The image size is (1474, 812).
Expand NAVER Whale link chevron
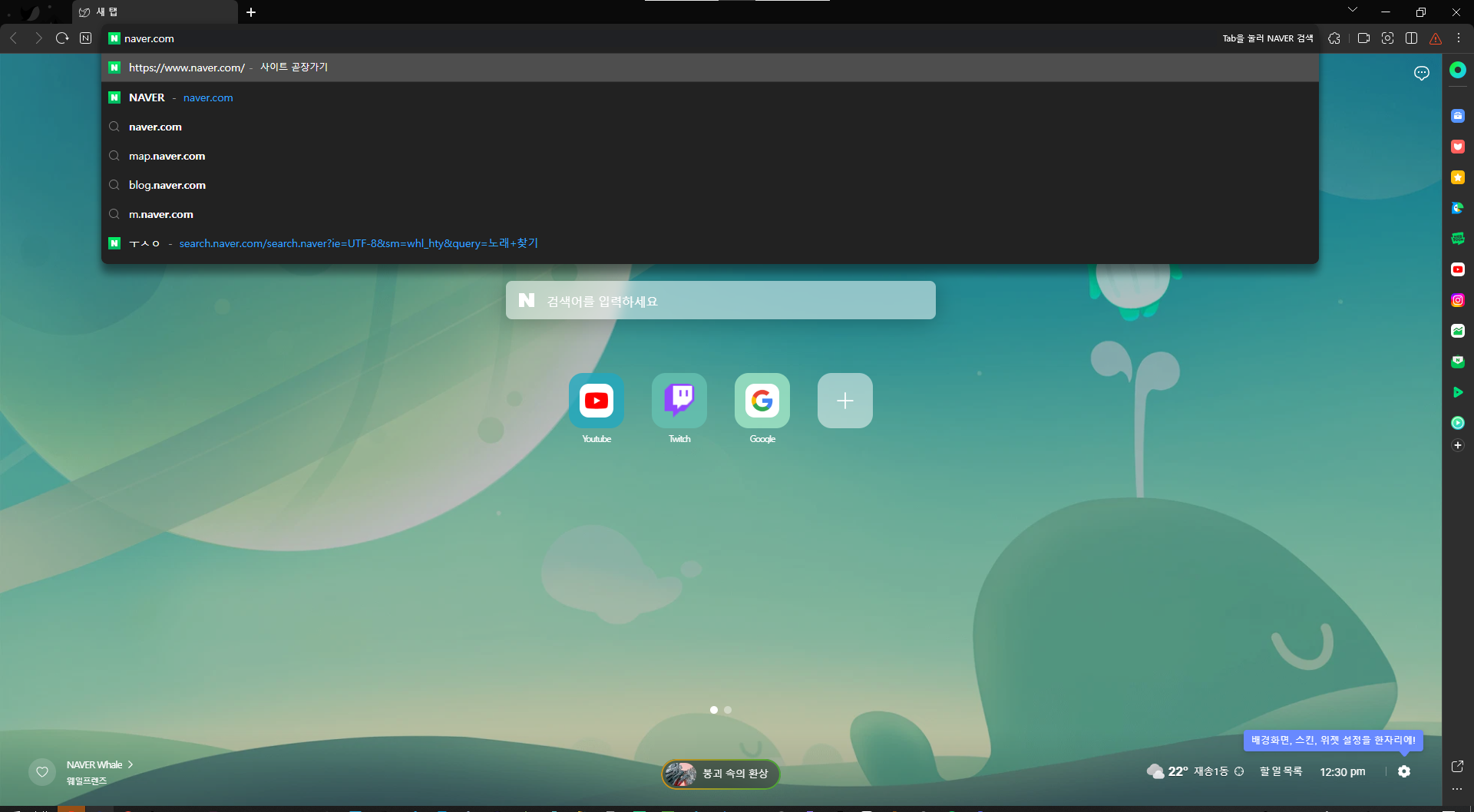131,764
